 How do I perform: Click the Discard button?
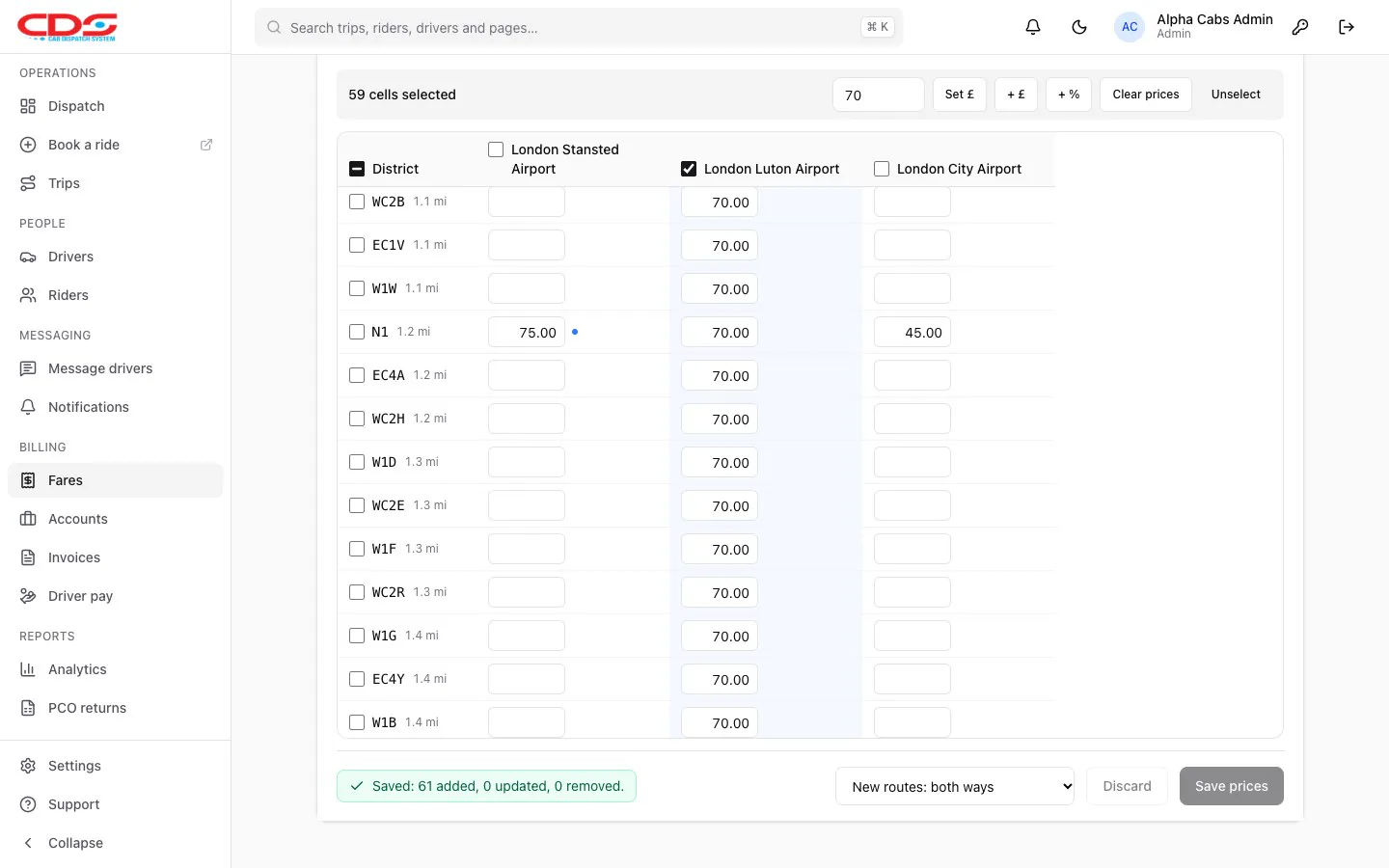1127,786
